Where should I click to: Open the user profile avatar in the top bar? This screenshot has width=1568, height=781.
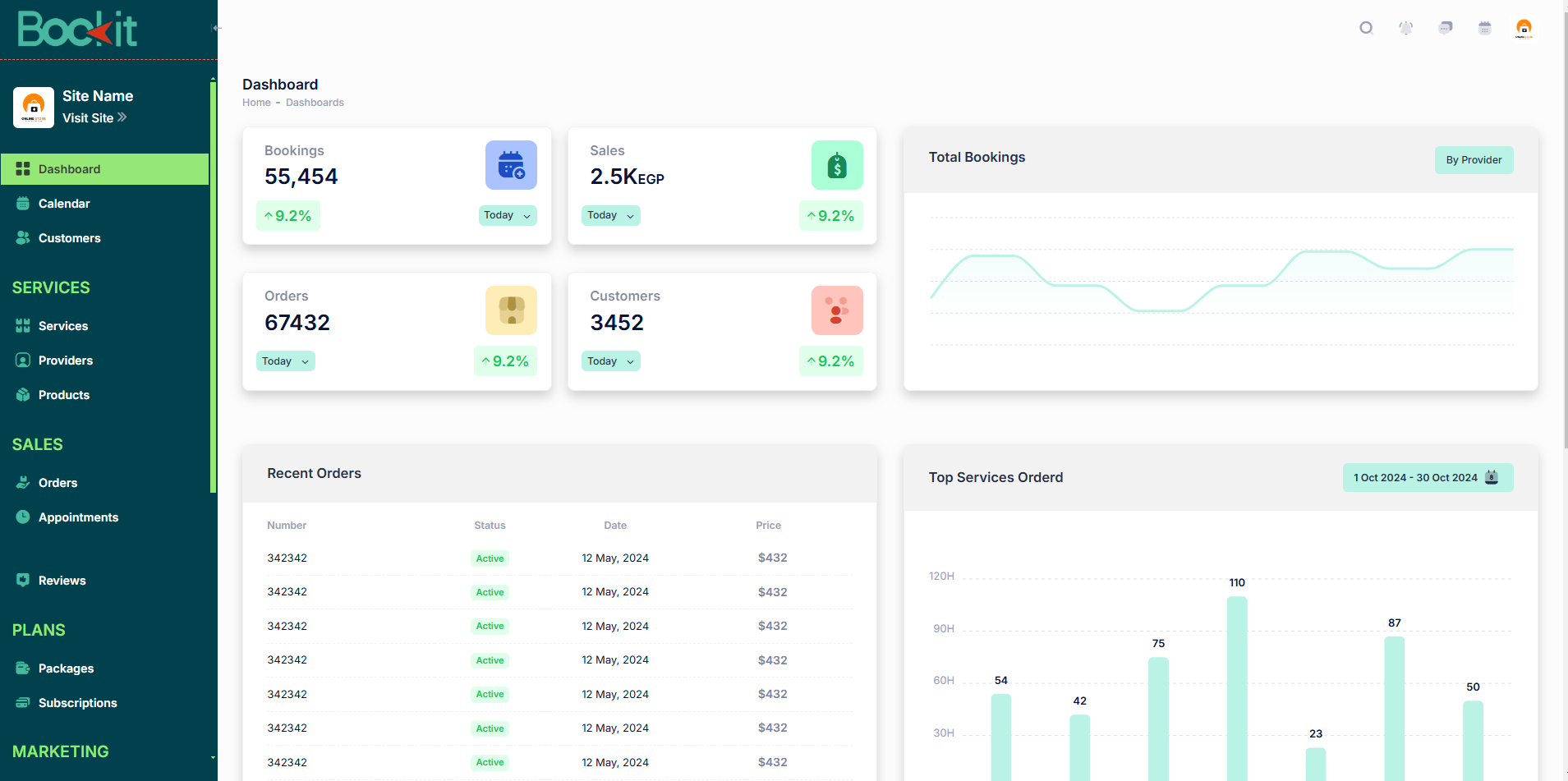pos(1524,29)
